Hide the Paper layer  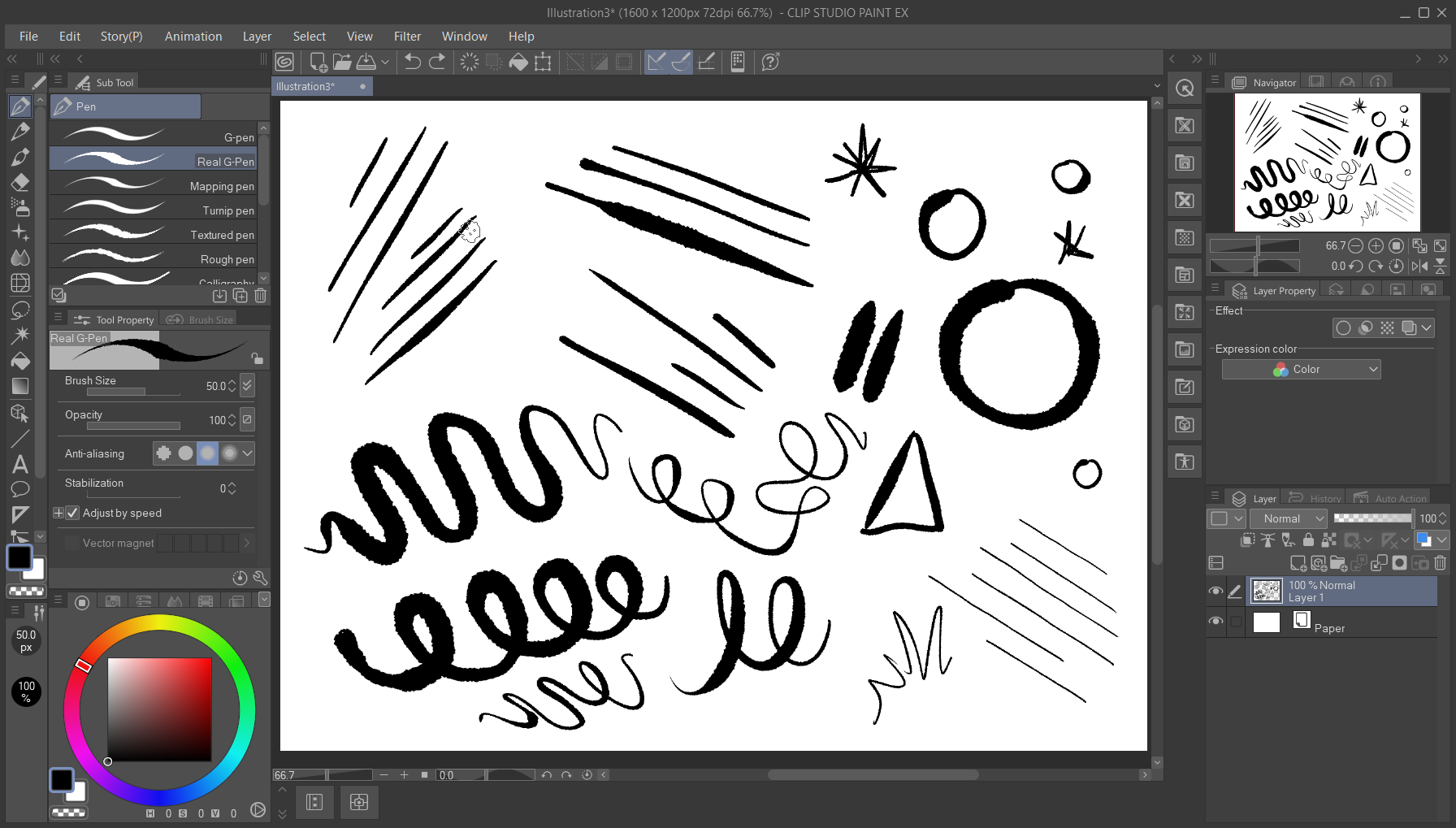click(x=1216, y=622)
